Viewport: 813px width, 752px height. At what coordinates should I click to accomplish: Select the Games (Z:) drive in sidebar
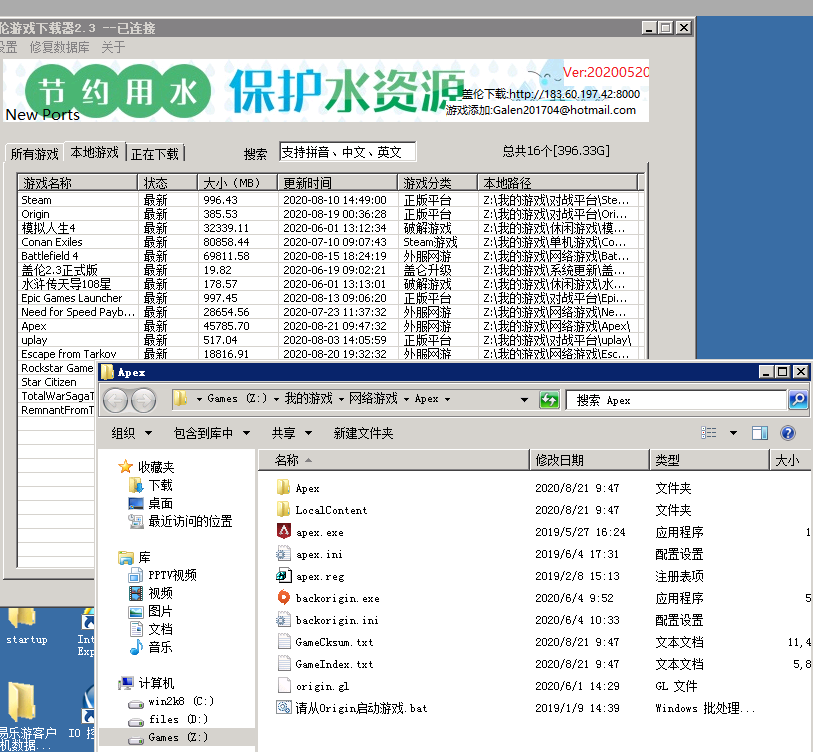[169, 737]
